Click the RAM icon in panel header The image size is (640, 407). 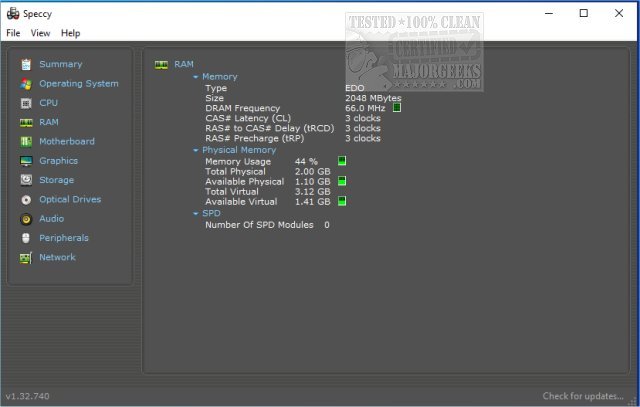click(161, 64)
